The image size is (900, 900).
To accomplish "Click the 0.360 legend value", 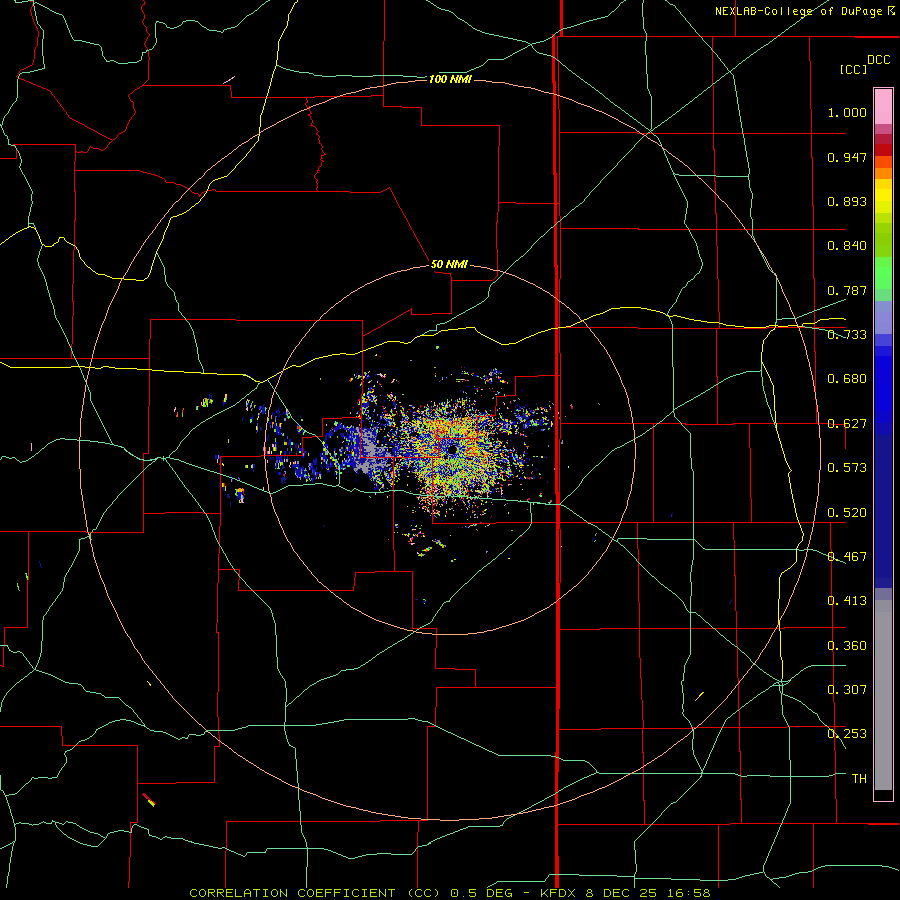I will 847,646.
